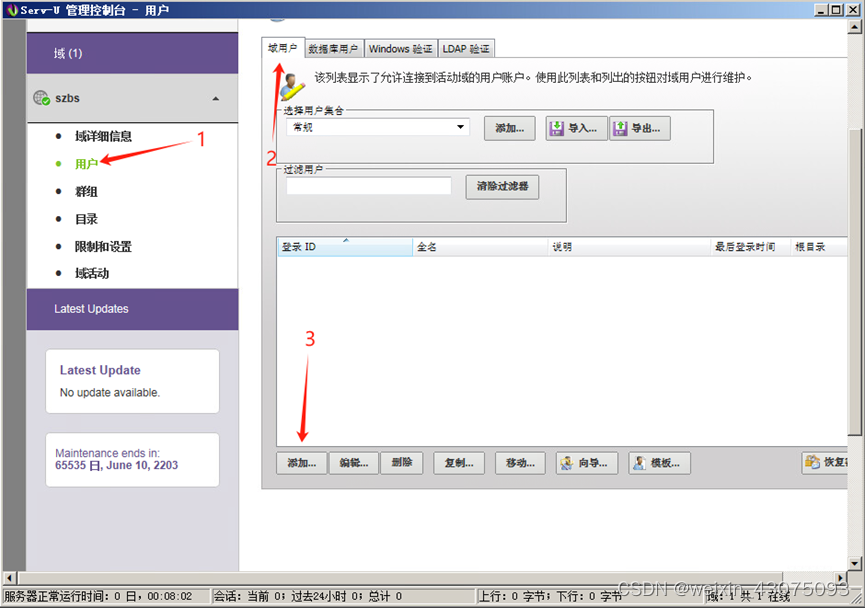Click the 说明 column header
865x608 pixels.
tap(629, 247)
